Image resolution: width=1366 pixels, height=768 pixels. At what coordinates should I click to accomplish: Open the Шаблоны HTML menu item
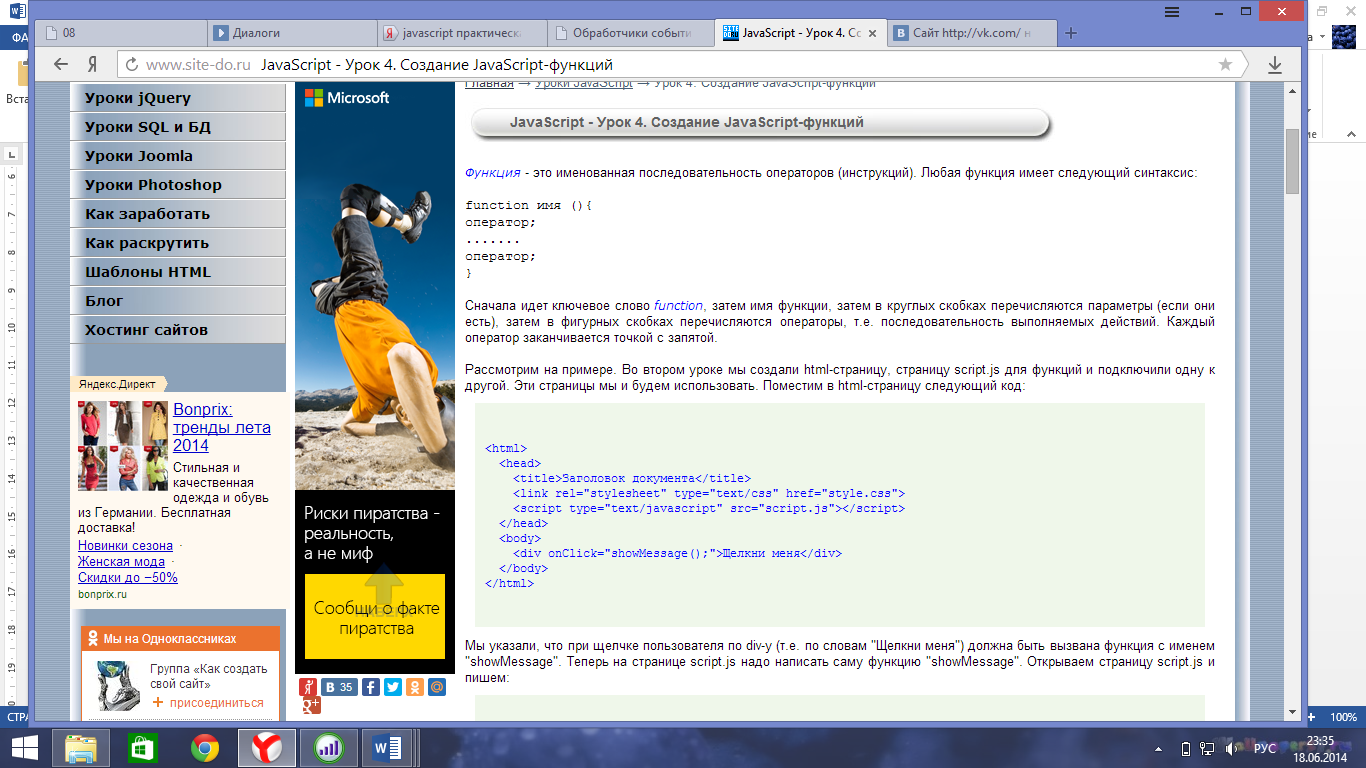click(177, 272)
